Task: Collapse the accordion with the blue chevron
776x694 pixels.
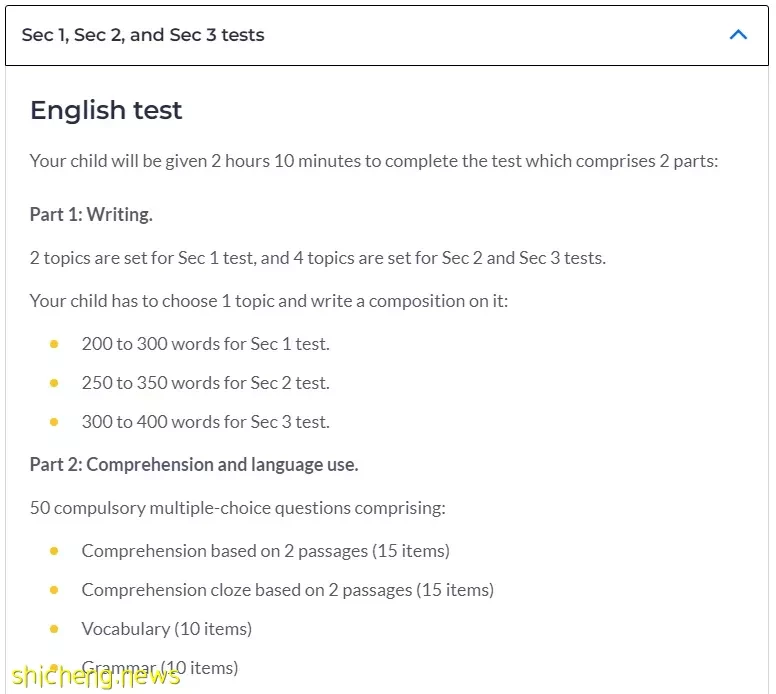Action: (738, 35)
